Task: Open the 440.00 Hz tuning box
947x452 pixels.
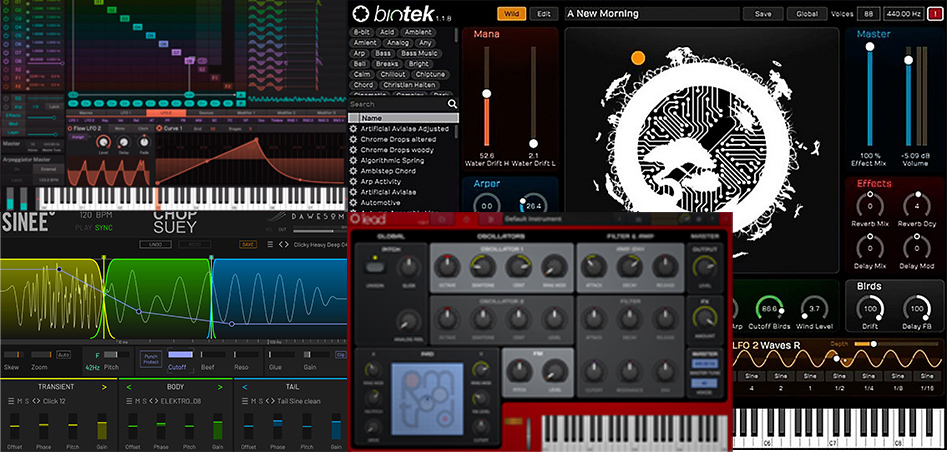Action: click(x=902, y=13)
